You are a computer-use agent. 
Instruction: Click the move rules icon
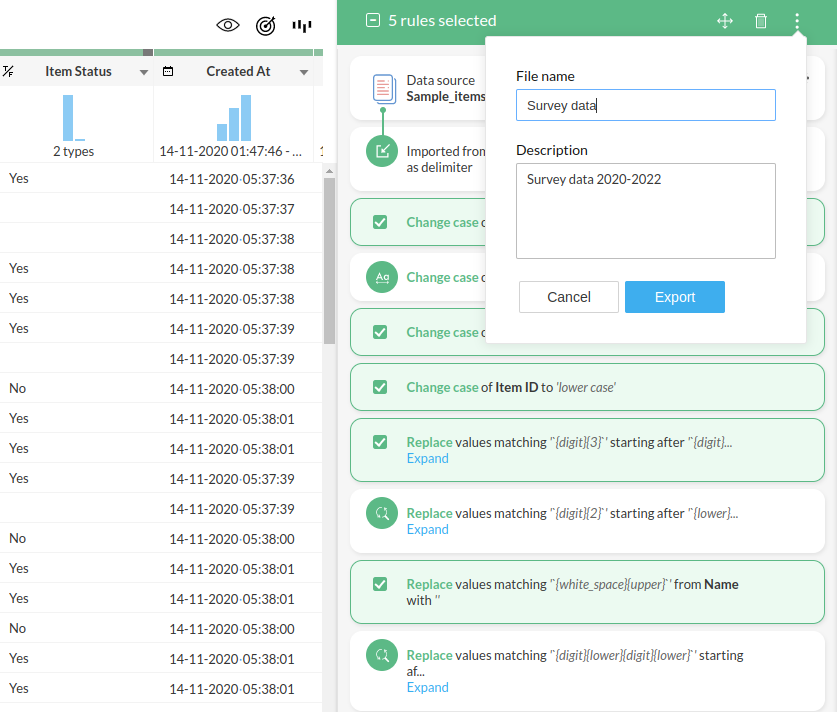pyautogui.click(x=725, y=21)
